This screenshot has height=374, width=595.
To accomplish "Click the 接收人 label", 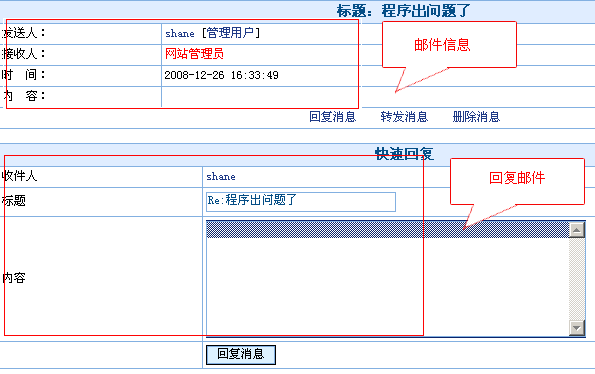I will (x=24, y=54).
